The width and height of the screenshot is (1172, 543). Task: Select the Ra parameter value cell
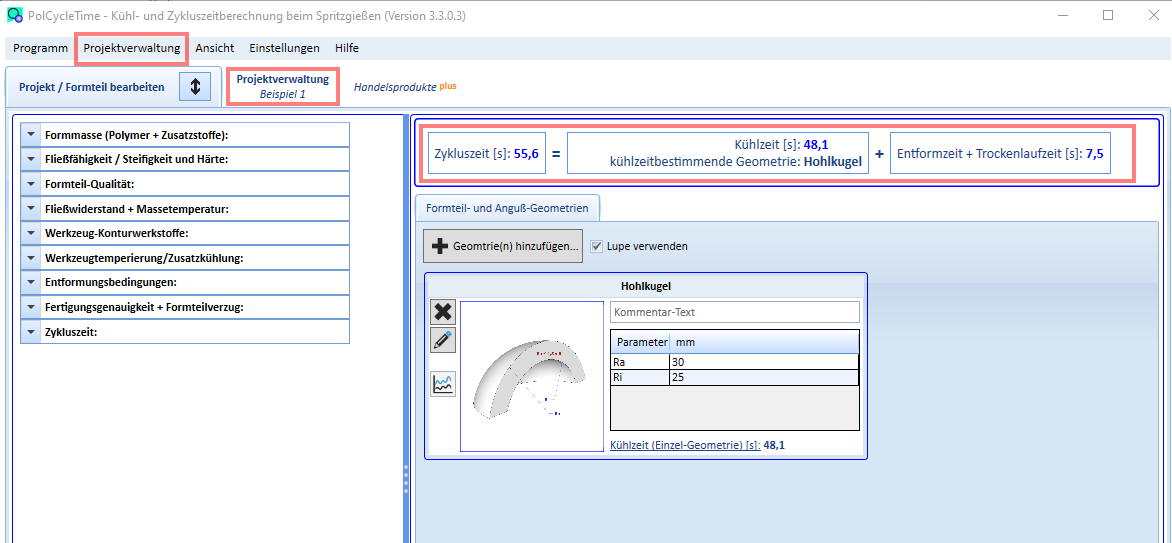pos(764,362)
